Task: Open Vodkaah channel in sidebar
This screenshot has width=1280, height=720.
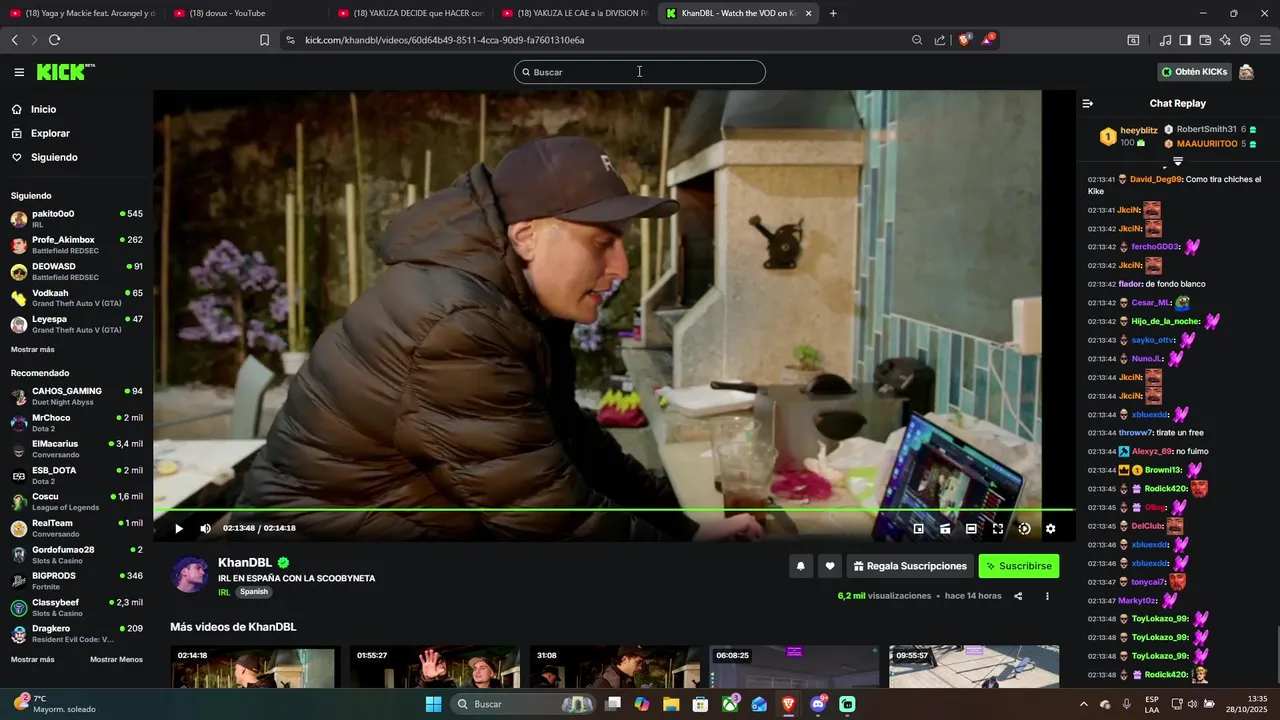Action: pos(77,298)
